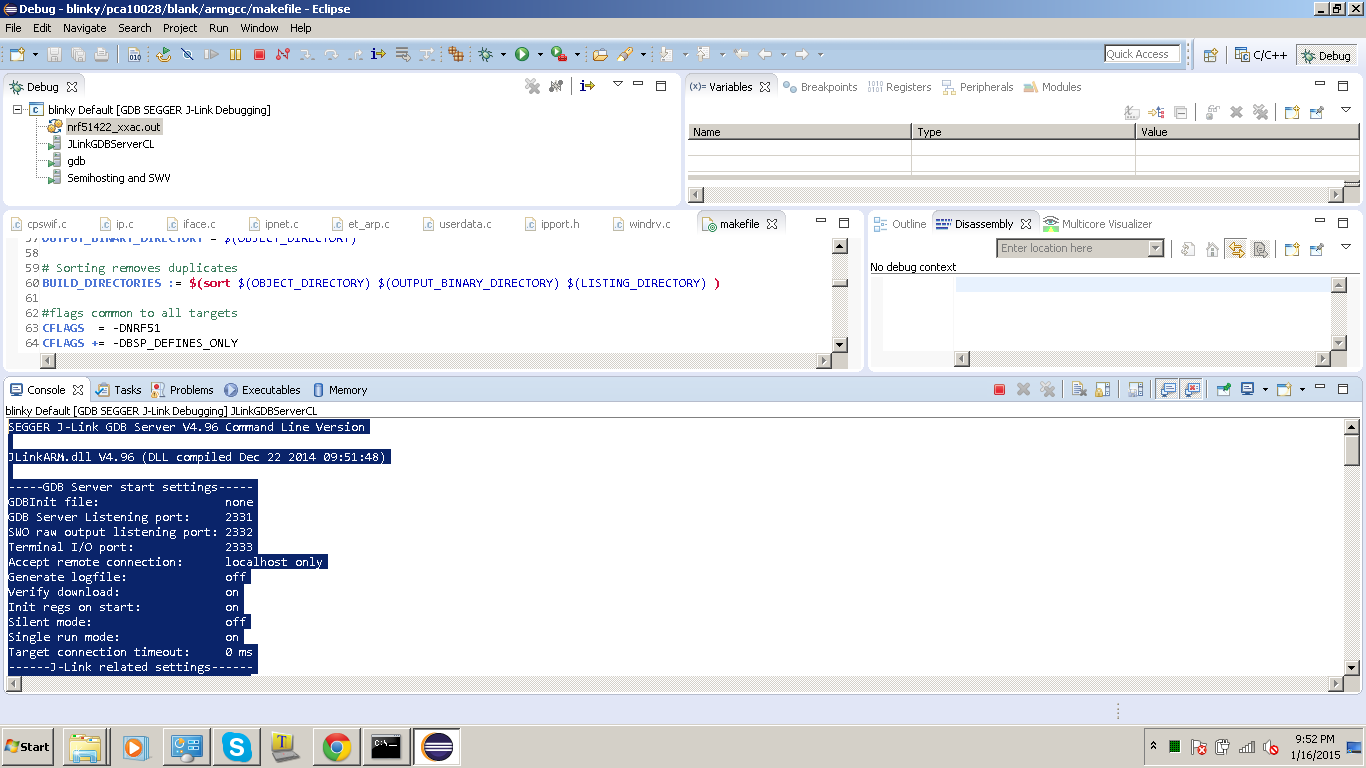Select JLinkGDBServerCL in Debug tree
The image size is (1366, 768).
click(110, 144)
